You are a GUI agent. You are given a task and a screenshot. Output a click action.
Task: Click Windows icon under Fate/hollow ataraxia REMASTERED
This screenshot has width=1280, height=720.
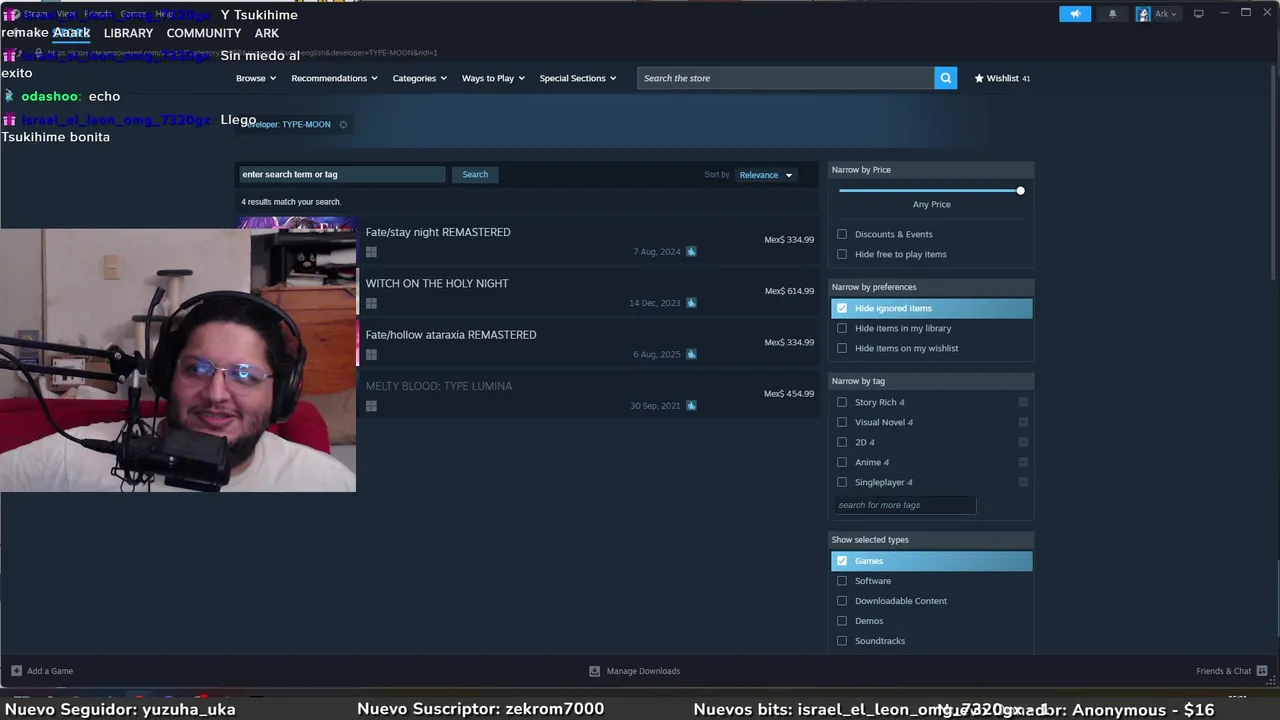pos(371,354)
